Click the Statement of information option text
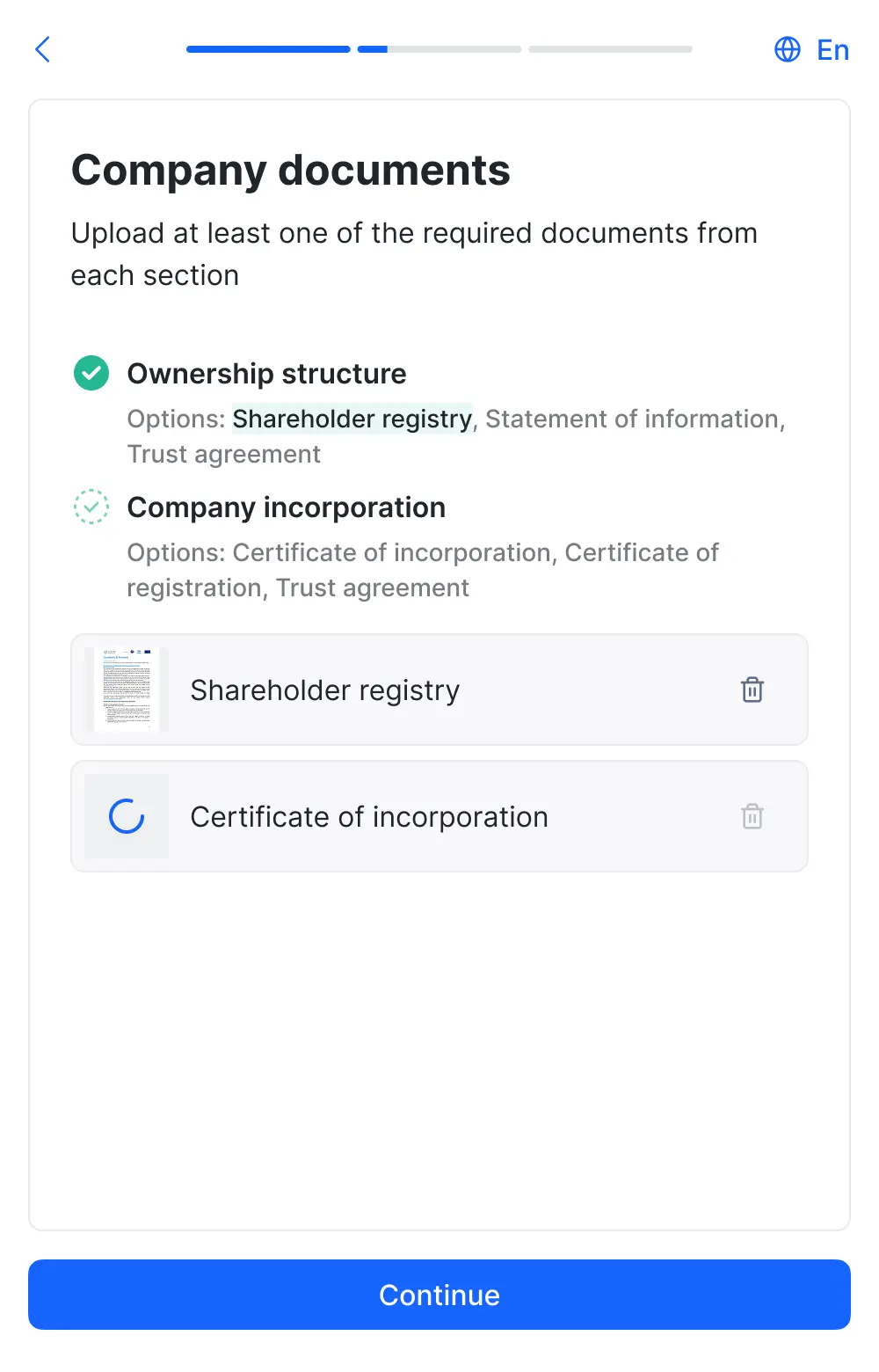 (x=632, y=419)
